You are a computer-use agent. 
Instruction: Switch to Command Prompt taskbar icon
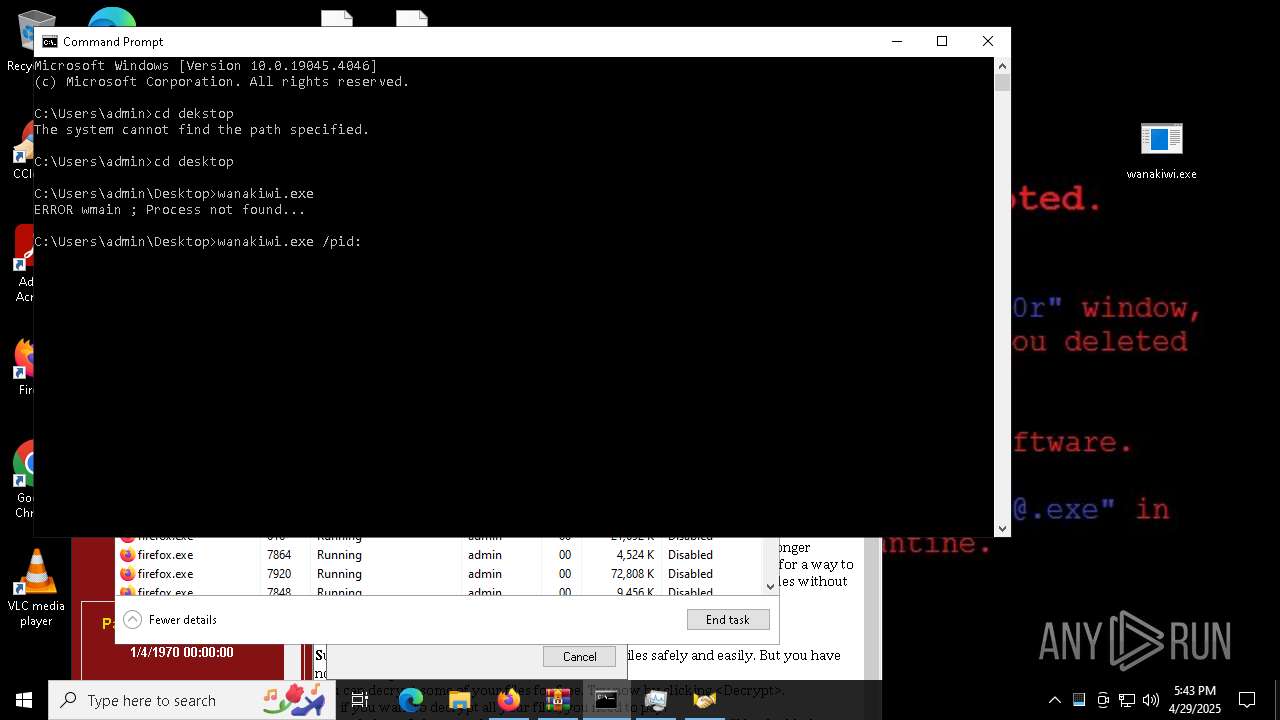[606, 700]
